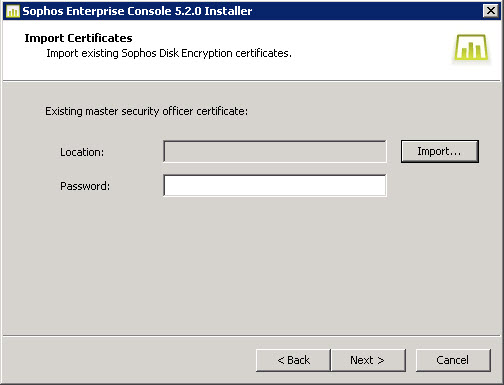
Task: Proceed with the Next > button
Action: pos(368,360)
